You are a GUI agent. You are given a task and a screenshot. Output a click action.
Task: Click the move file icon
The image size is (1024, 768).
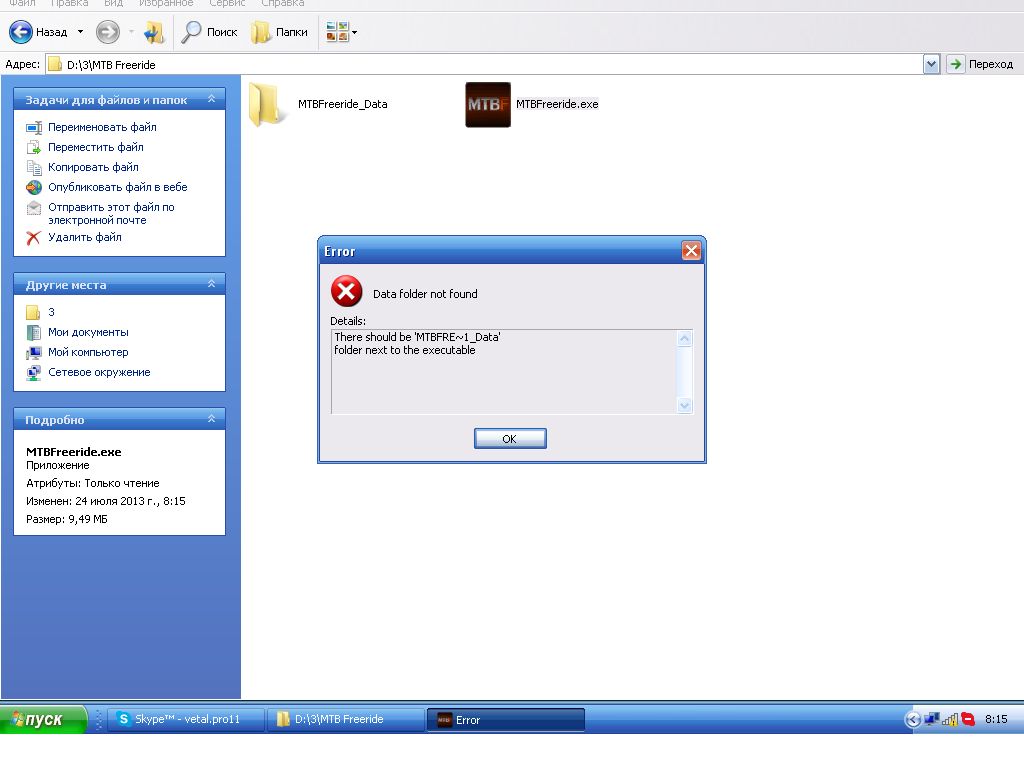pyautogui.click(x=34, y=148)
